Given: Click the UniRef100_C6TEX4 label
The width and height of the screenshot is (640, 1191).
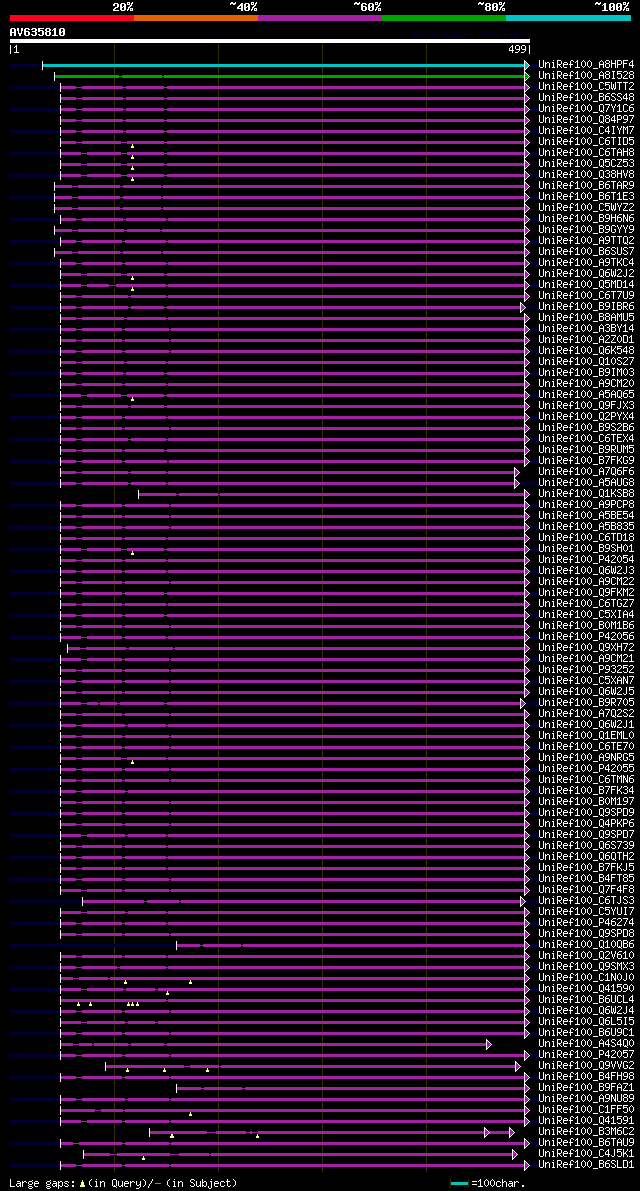Looking at the screenshot, I should 586,439.
